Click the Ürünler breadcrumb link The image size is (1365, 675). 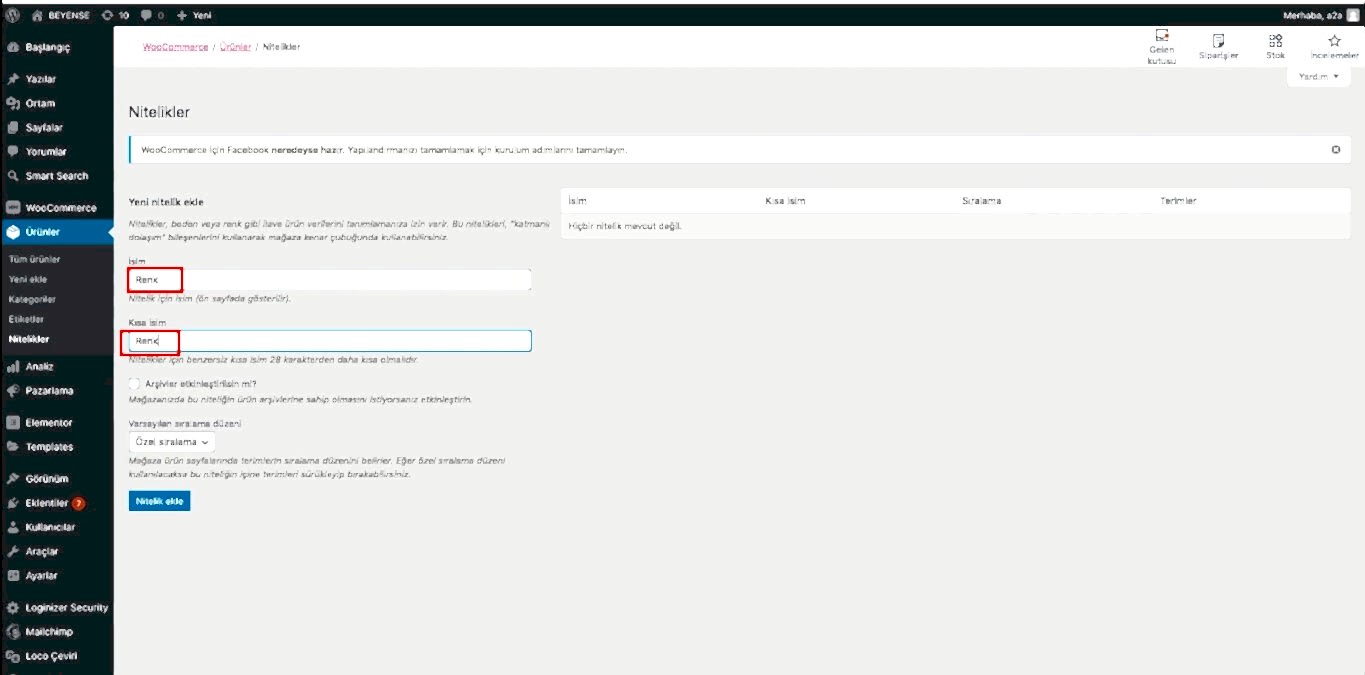(235, 47)
